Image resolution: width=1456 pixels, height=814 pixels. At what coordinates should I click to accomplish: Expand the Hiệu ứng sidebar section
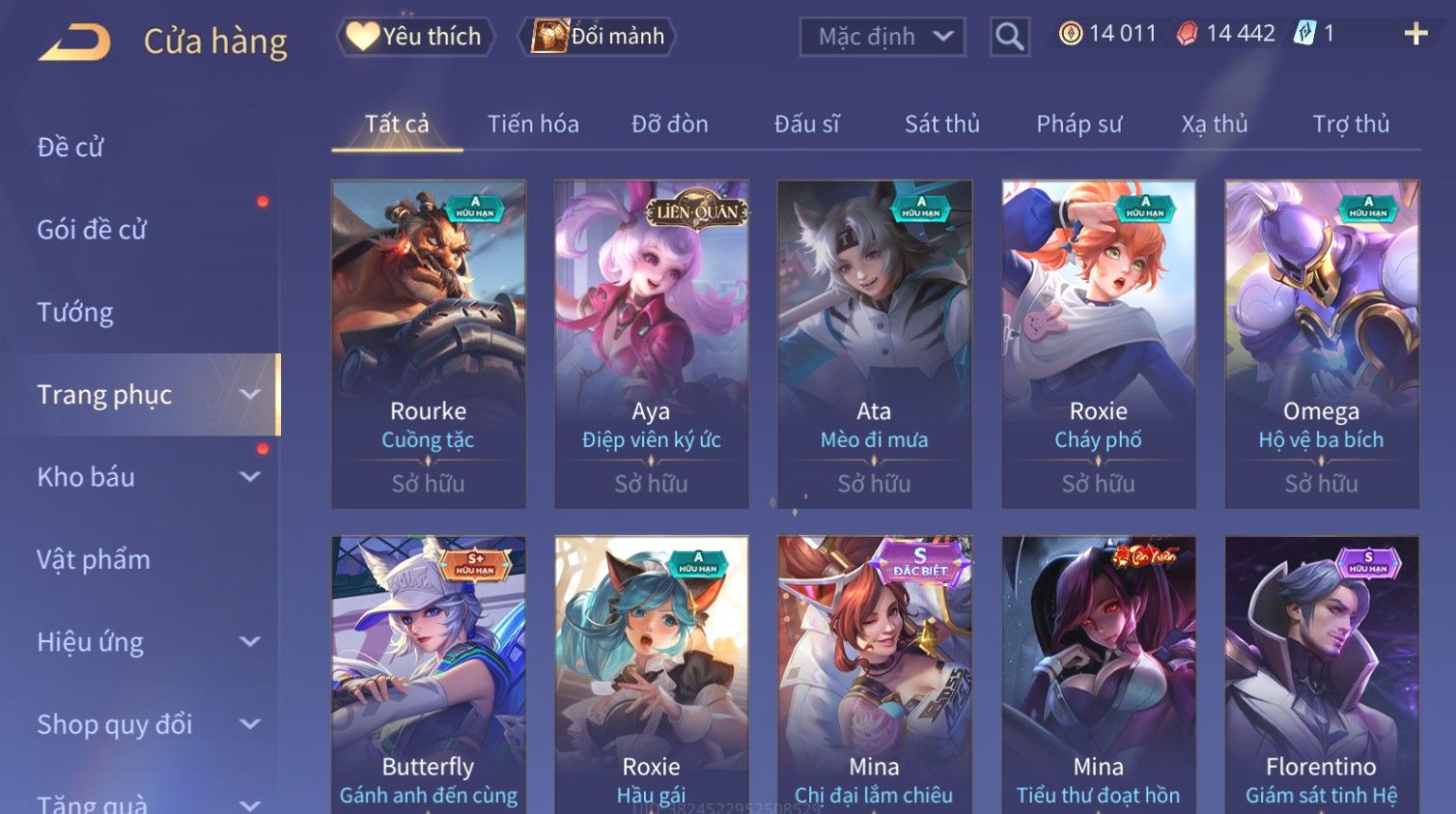coord(250,641)
